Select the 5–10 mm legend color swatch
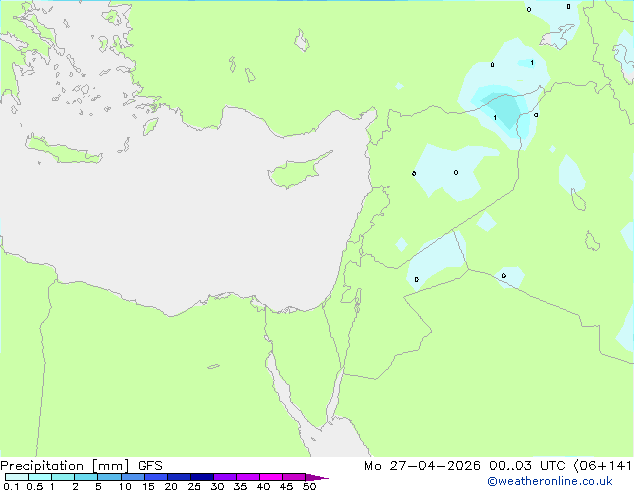The image size is (634, 490). click(x=109, y=477)
